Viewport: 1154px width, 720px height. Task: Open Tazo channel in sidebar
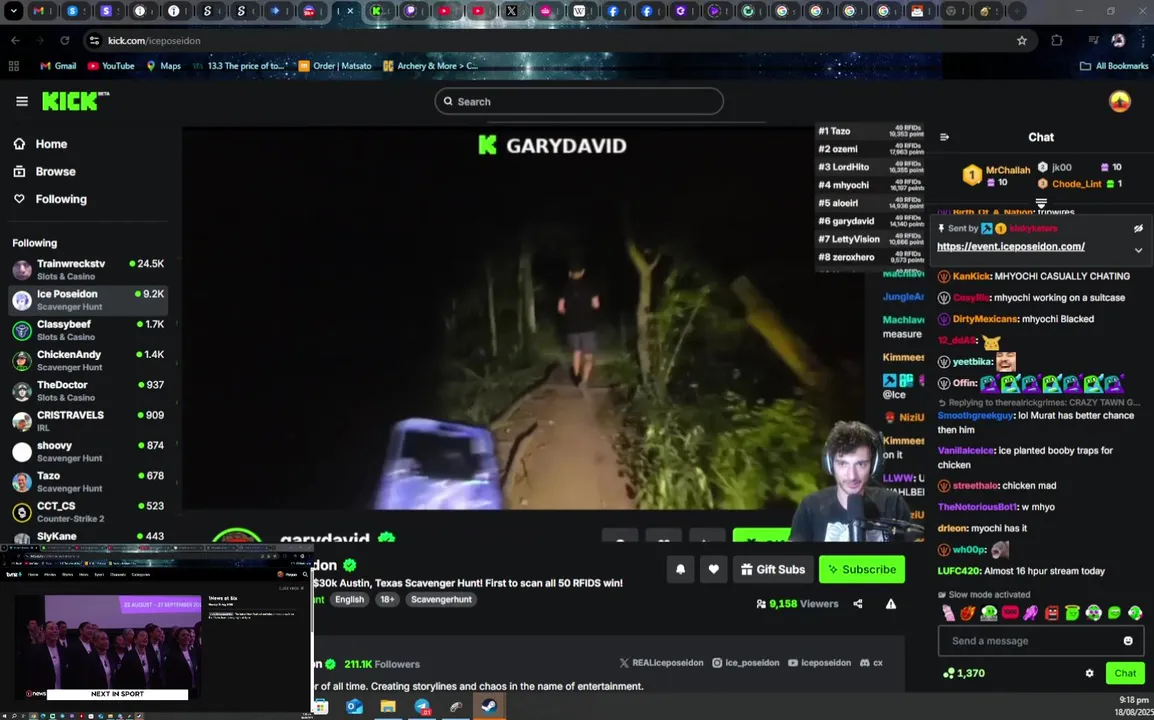point(88,481)
